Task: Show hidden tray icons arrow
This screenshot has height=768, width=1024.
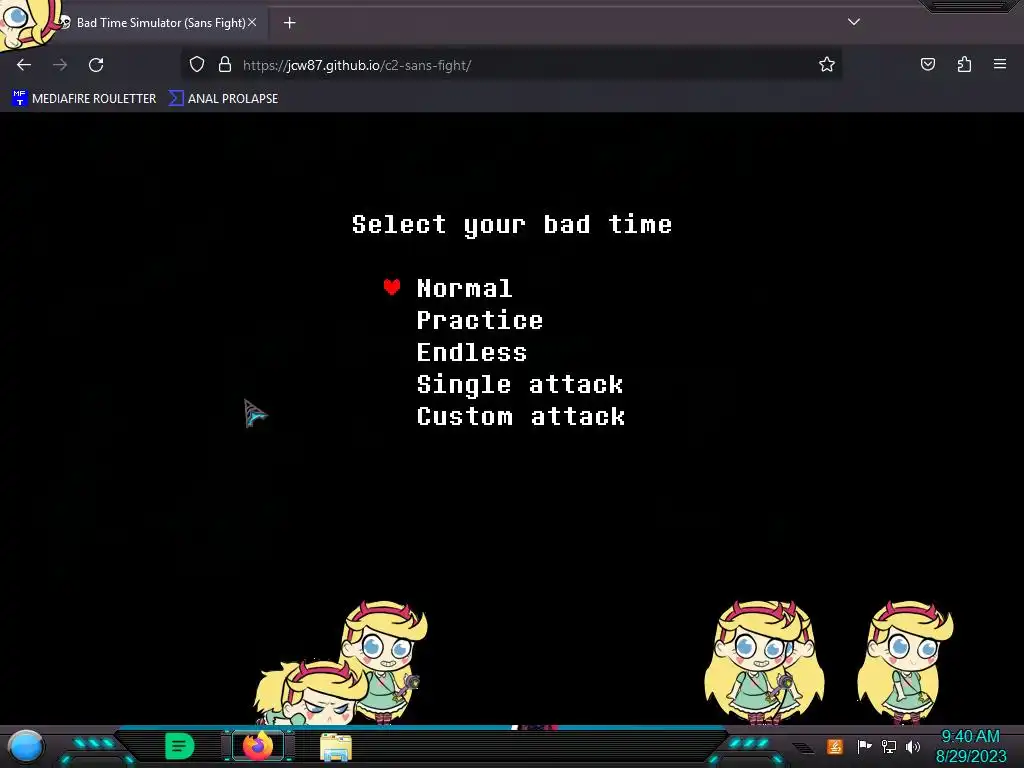Action: coord(805,748)
